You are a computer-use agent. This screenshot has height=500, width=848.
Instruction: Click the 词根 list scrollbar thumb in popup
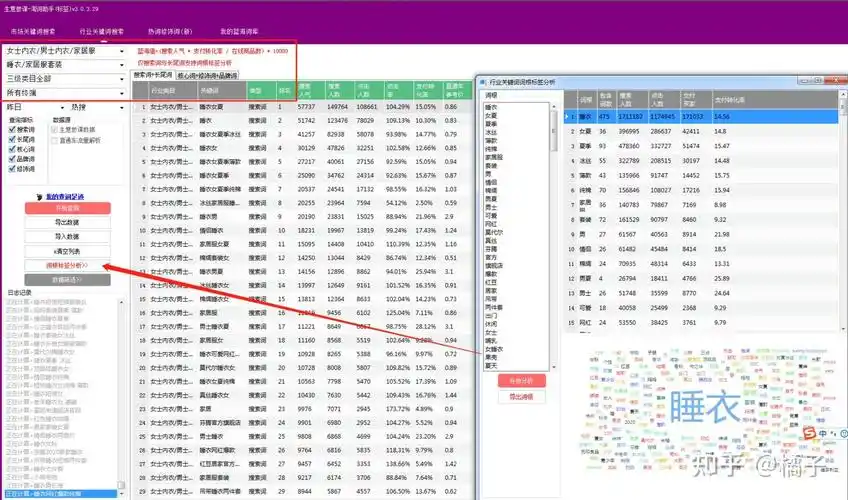click(553, 131)
